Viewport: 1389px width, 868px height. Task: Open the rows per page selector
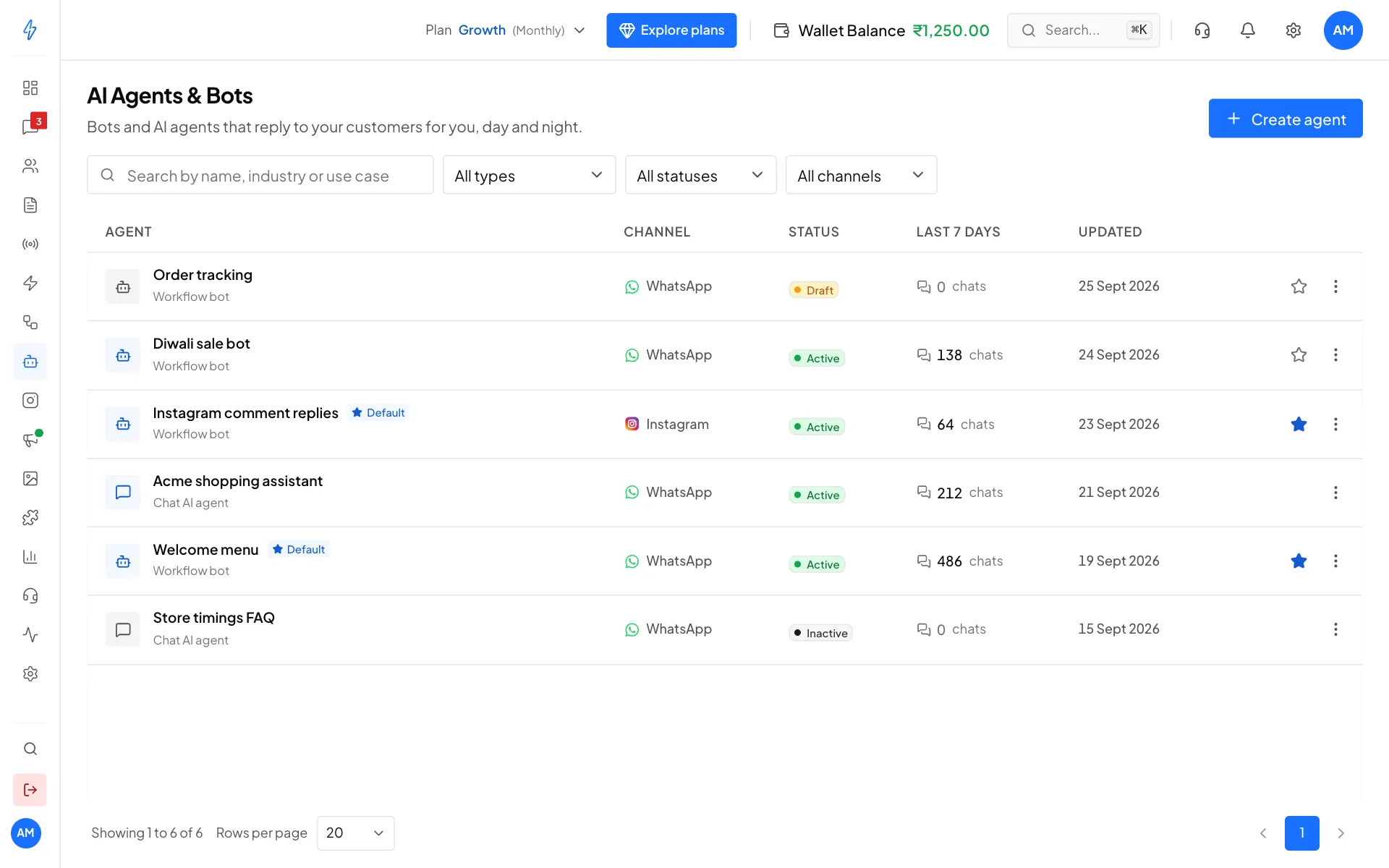[355, 833]
